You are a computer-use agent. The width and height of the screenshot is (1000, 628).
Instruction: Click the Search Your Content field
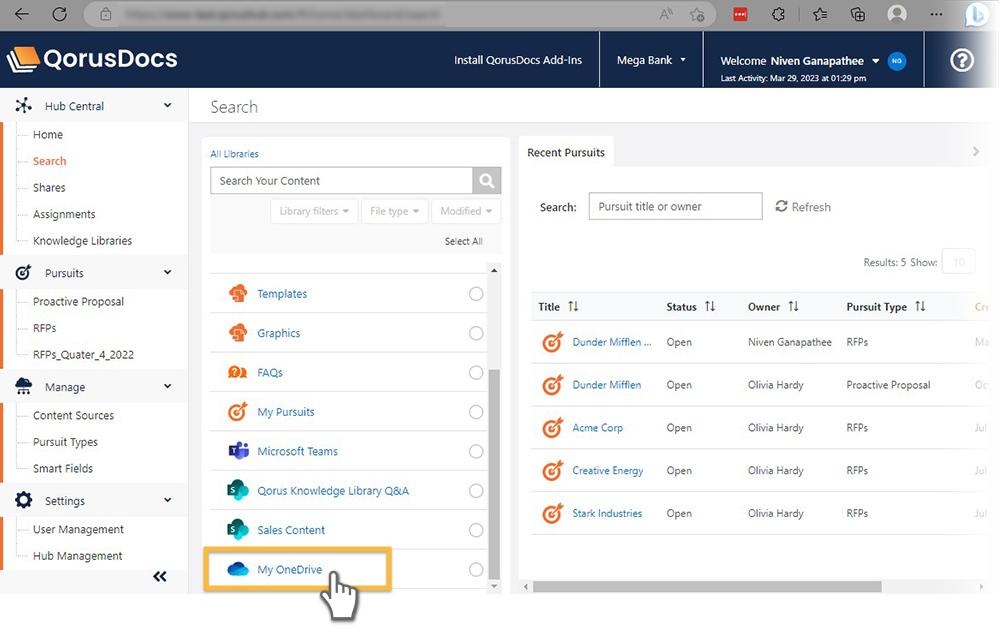pos(341,181)
